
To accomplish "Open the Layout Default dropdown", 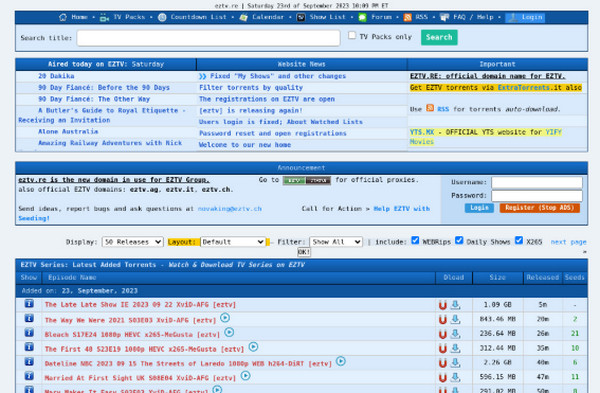I will point(233,242).
